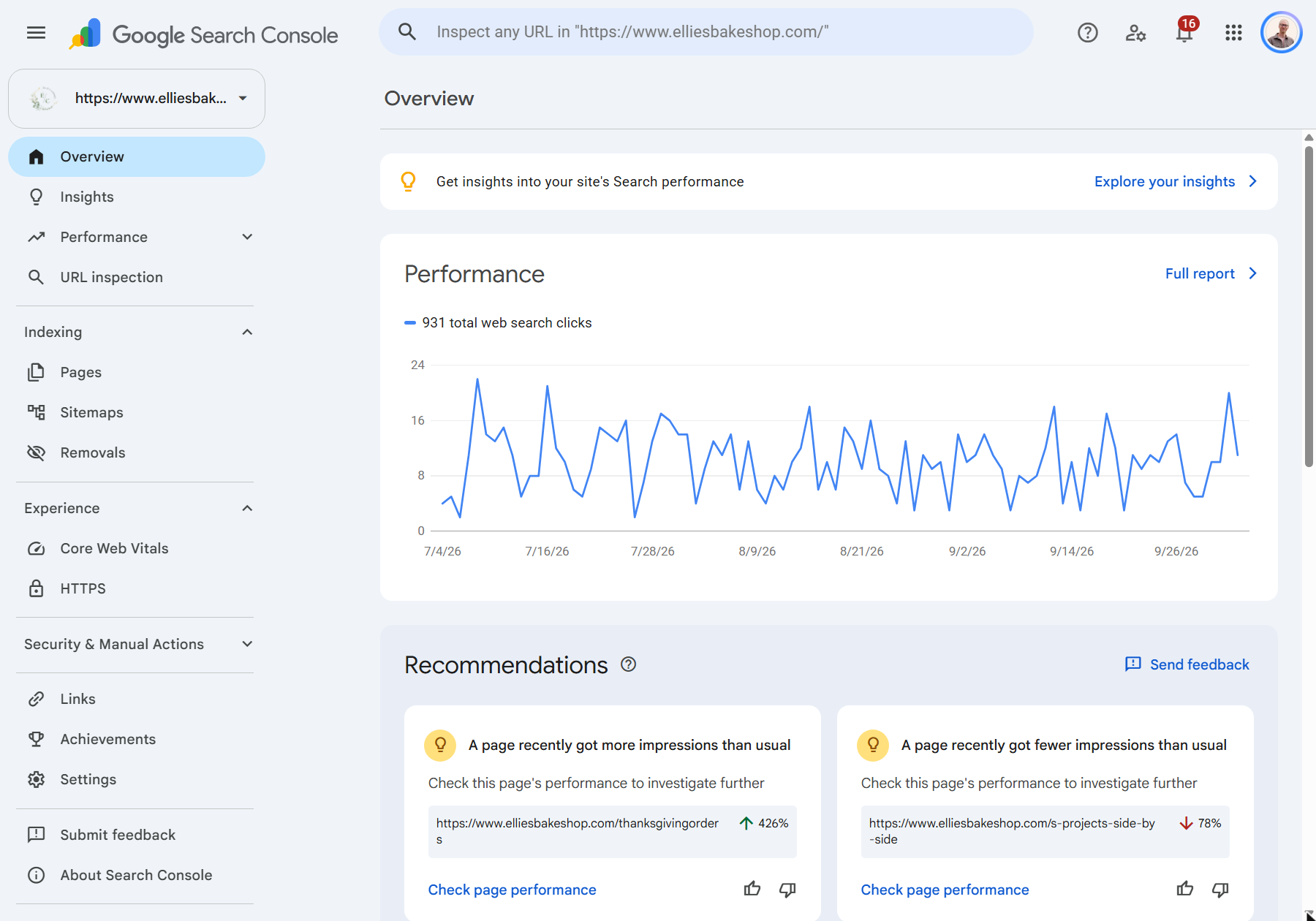Screen dimensions: 1316x921
Task: Check page performance for thanksgivingorders page
Action: (512, 890)
